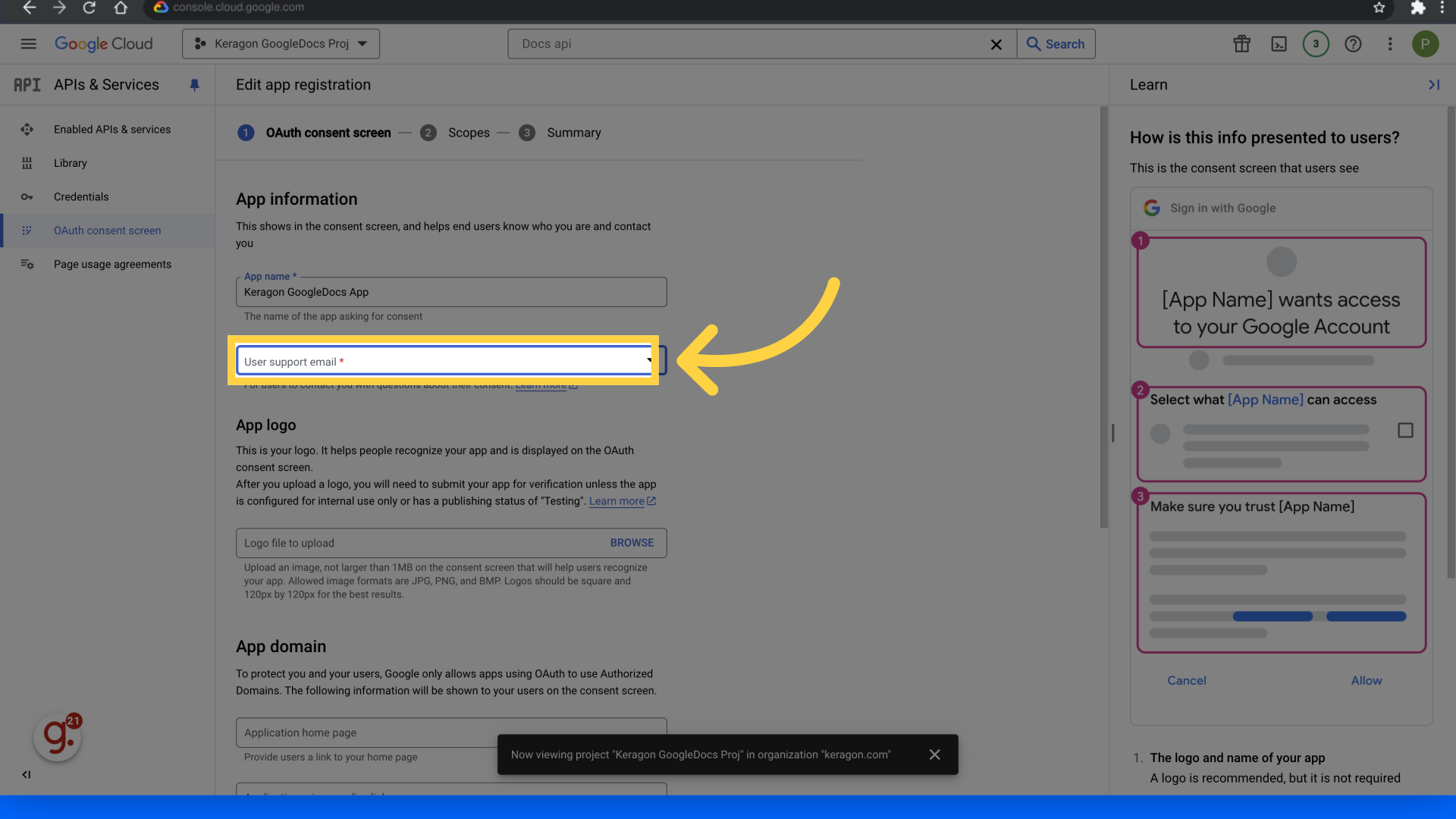Click the Enabled APIs & services icon

27,130
